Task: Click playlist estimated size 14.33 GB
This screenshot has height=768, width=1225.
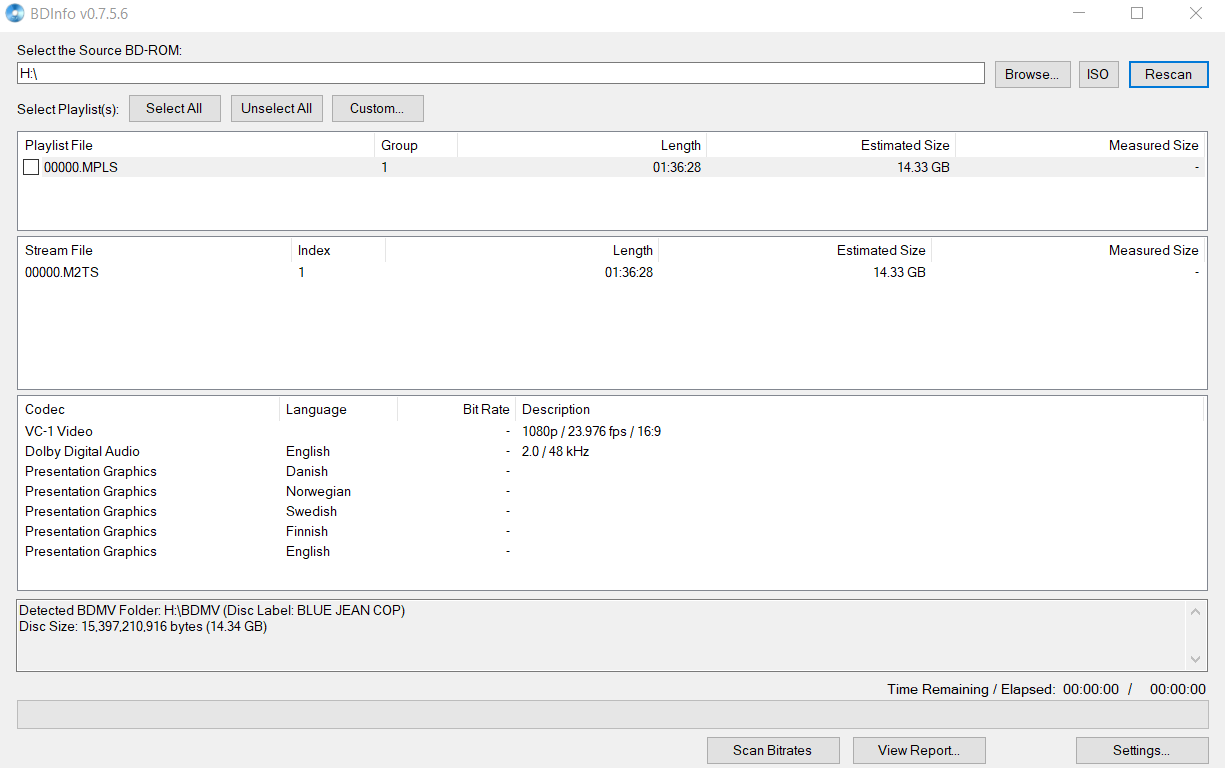Action: (x=923, y=168)
